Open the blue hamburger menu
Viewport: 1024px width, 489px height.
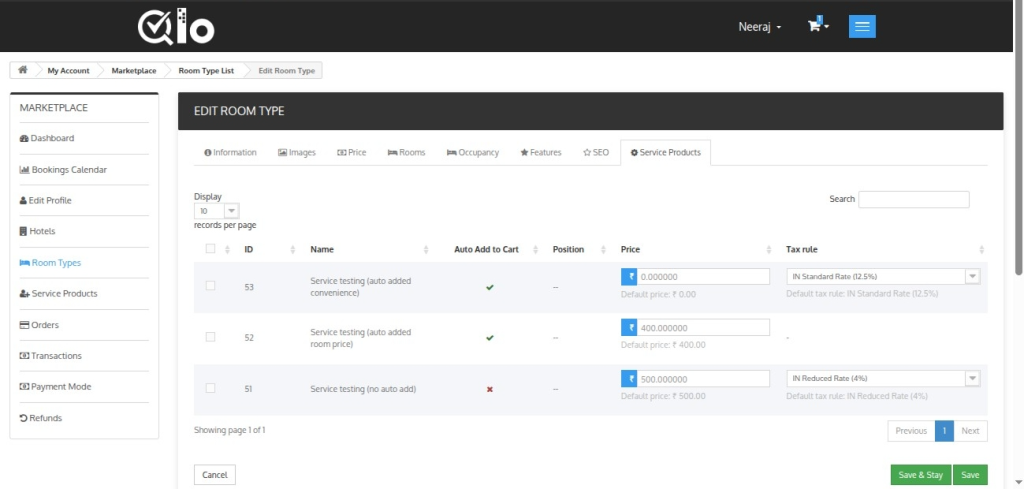click(x=862, y=27)
